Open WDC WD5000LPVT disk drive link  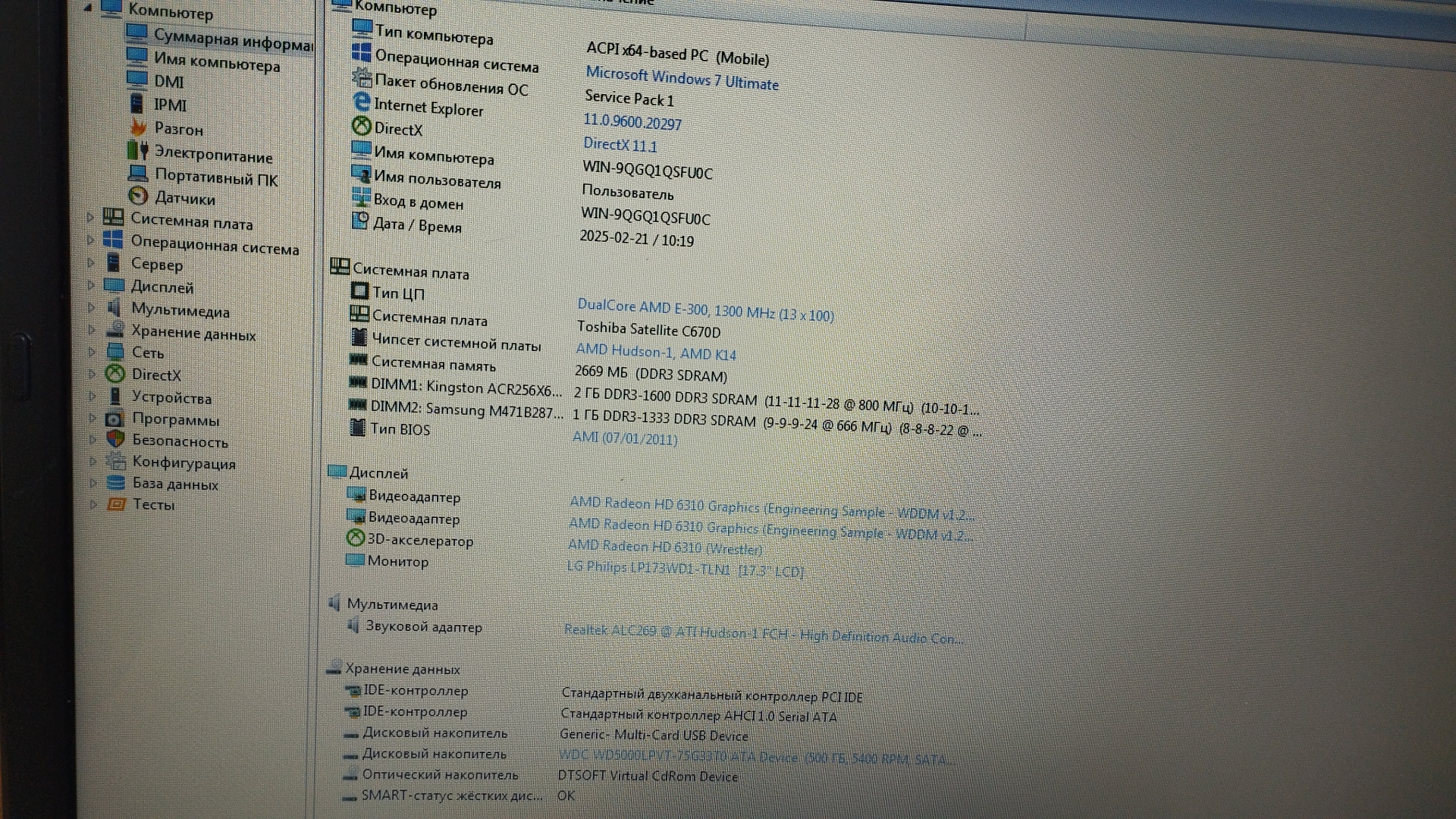pos(756,757)
